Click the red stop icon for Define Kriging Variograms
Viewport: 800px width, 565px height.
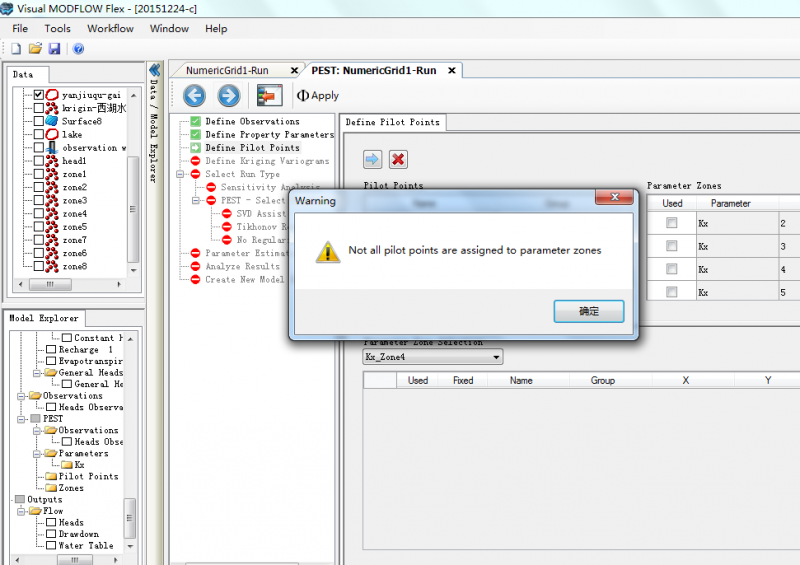click(195, 161)
